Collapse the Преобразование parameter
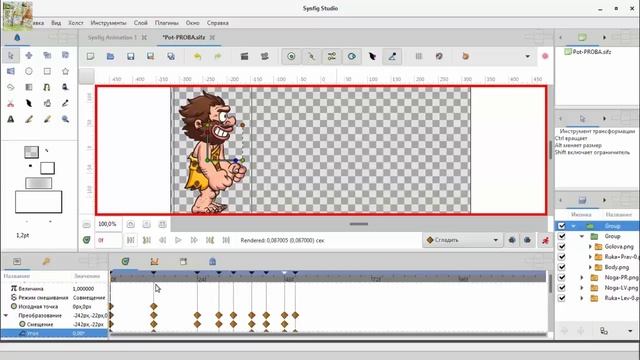Viewport: 640px width, 360px height. click(6, 316)
